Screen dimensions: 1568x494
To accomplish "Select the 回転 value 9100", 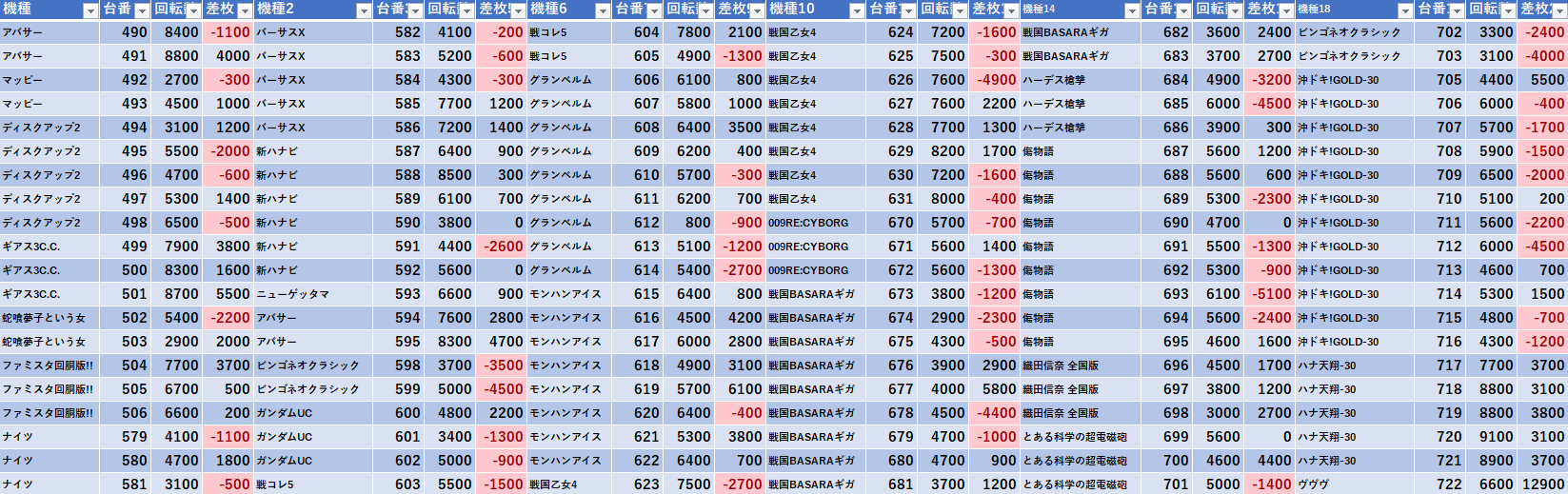I will pyautogui.click(x=1491, y=437).
